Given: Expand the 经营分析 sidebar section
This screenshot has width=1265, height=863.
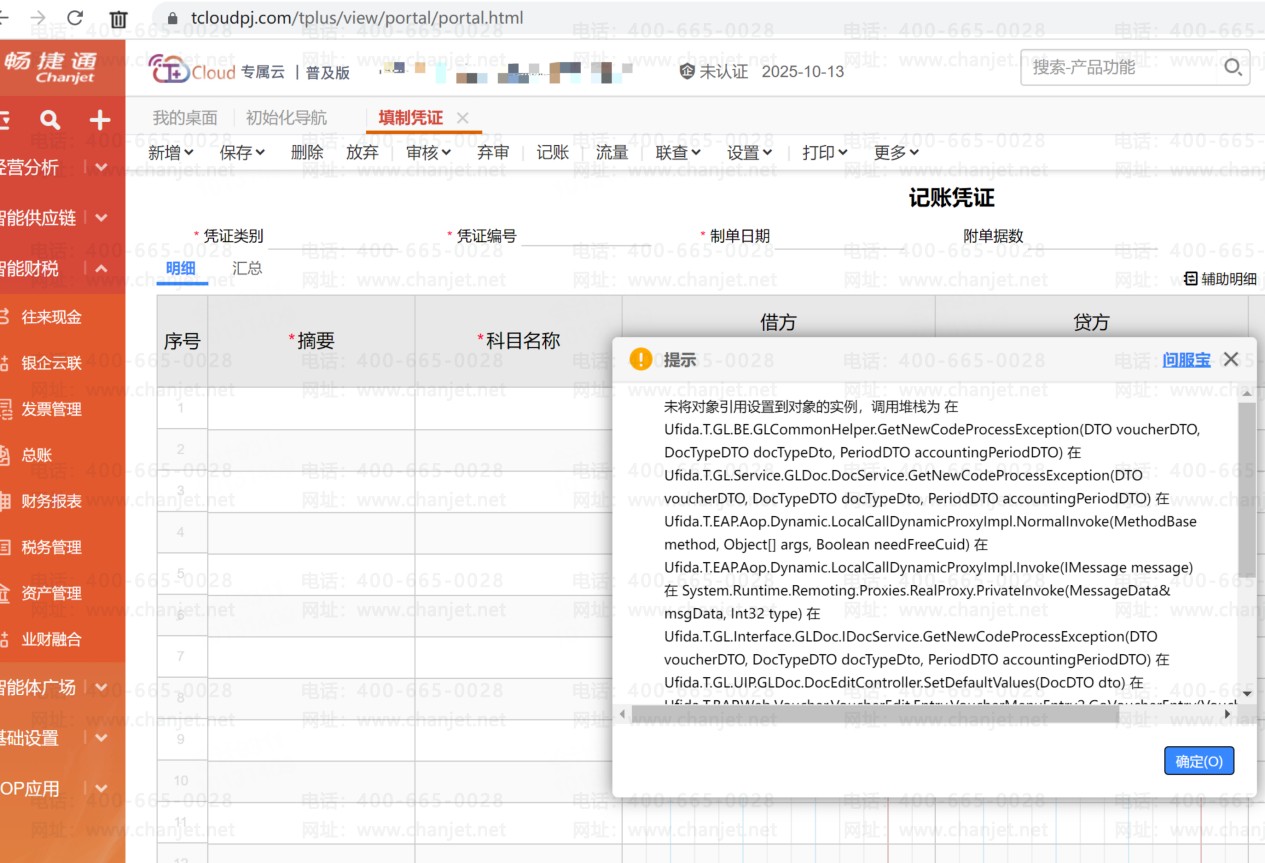Looking at the screenshot, I should [x=101, y=167].
